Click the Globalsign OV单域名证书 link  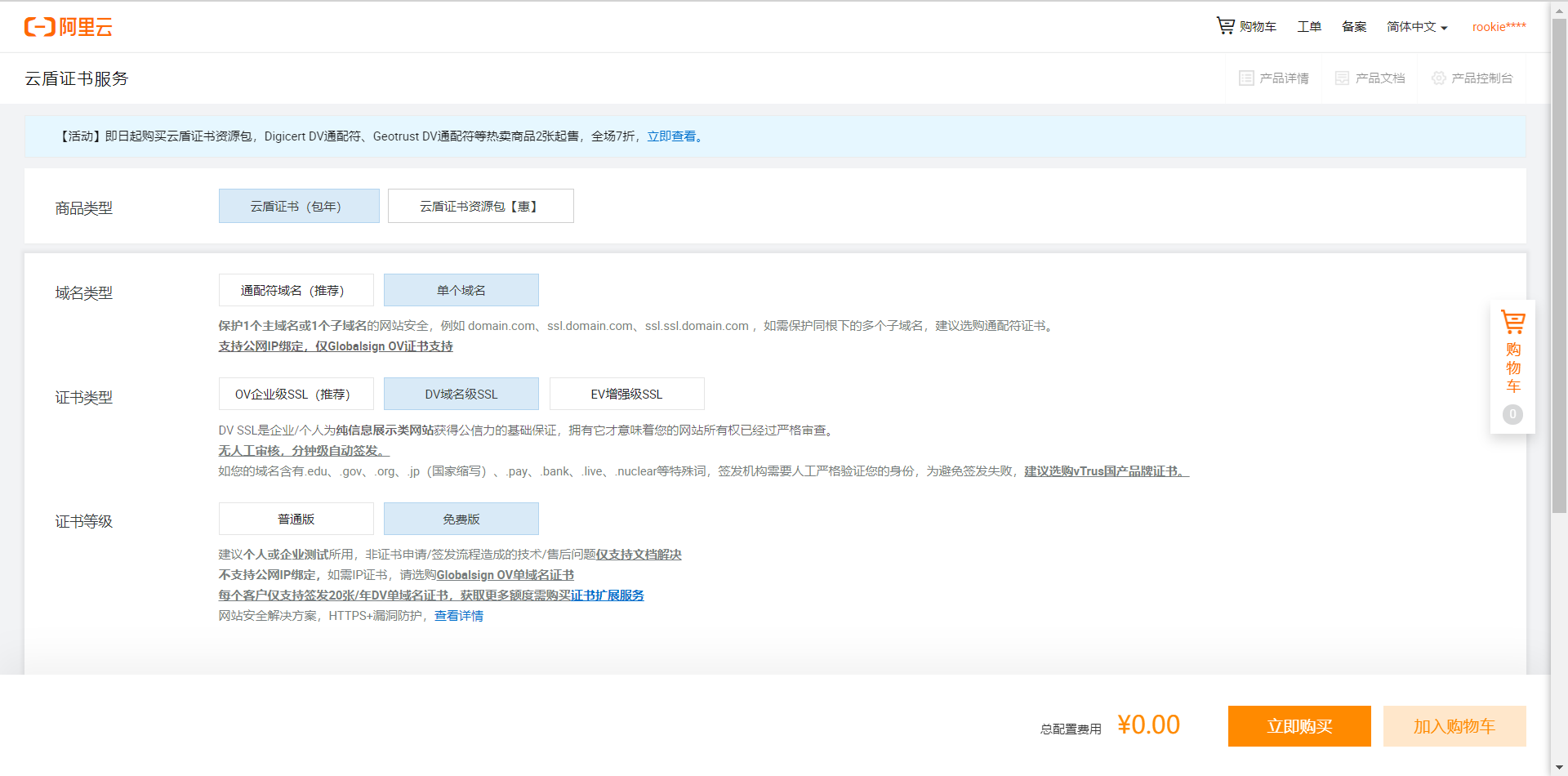[x=506, y=575]
